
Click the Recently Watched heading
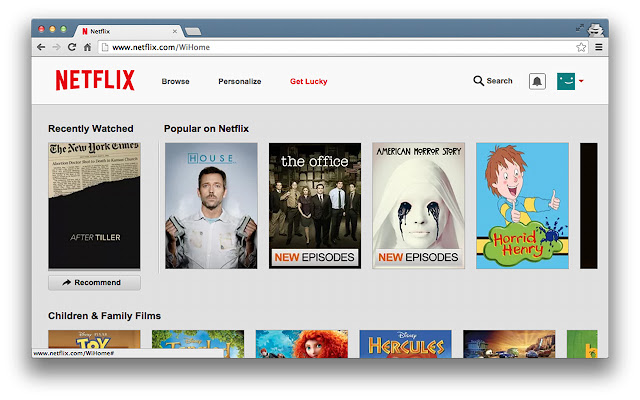(x=91, y=129)
